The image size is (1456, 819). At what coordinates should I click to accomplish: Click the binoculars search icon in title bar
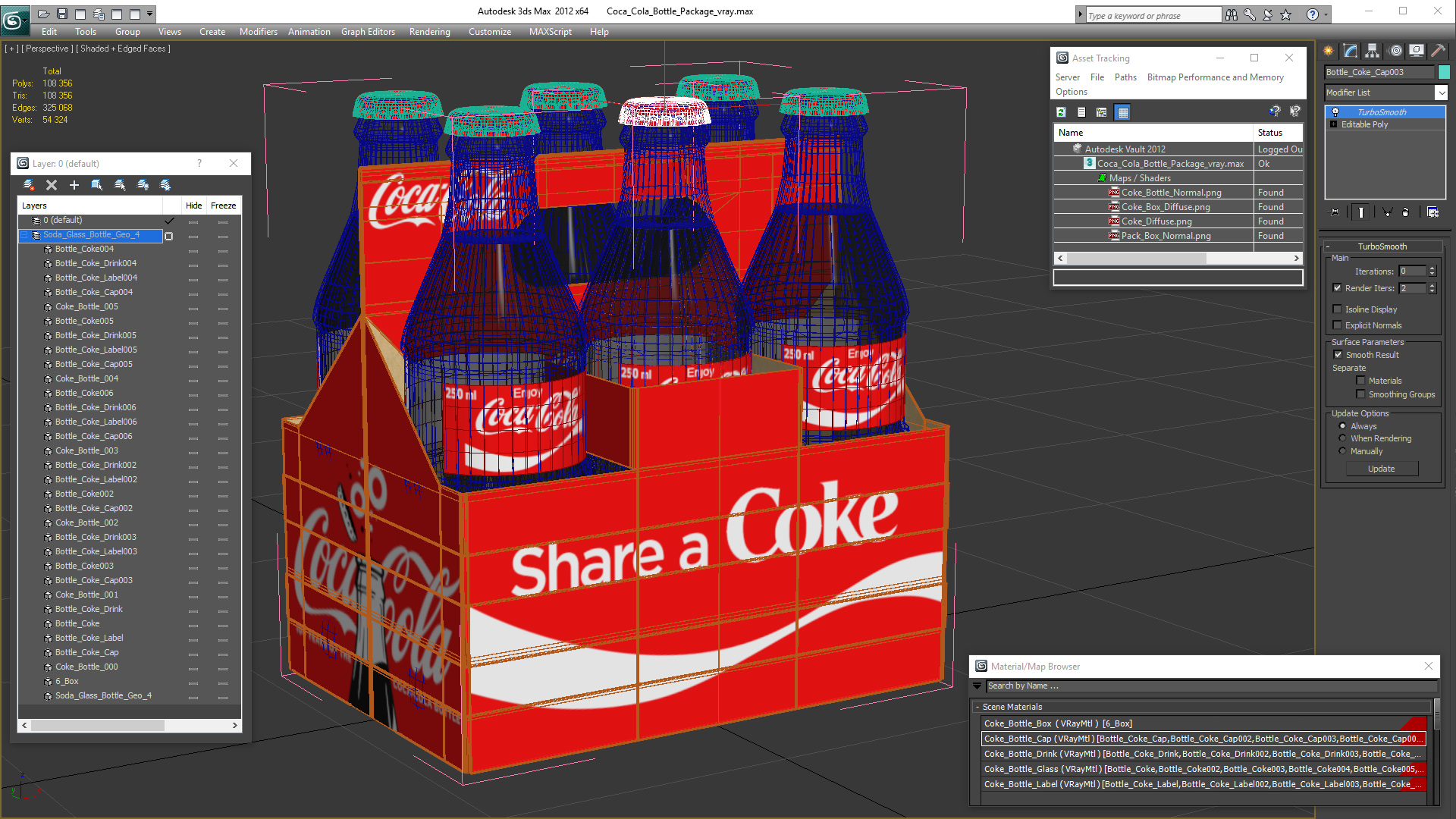[x=1232, y=14]
